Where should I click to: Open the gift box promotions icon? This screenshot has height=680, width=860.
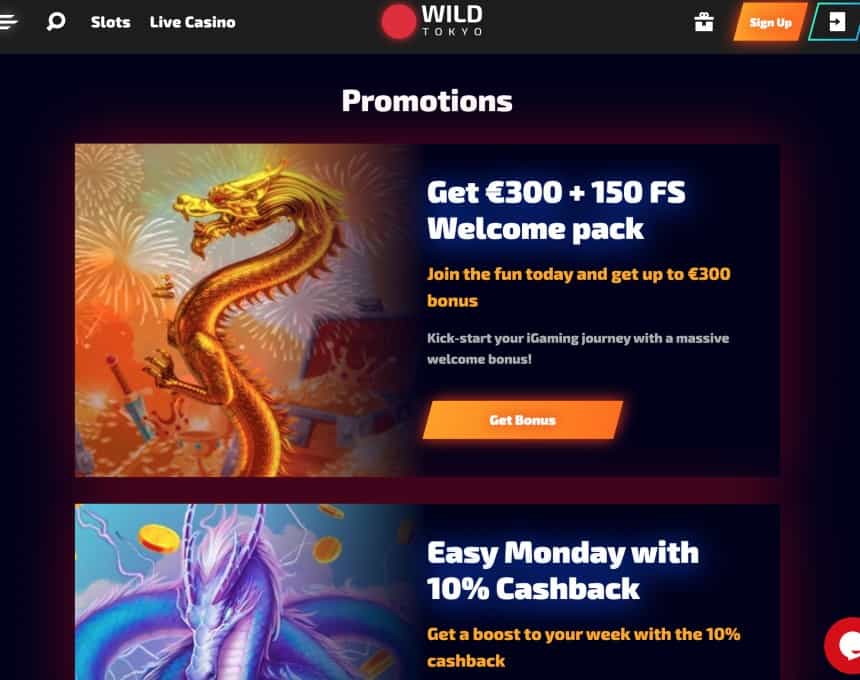[x=704, y=22]
